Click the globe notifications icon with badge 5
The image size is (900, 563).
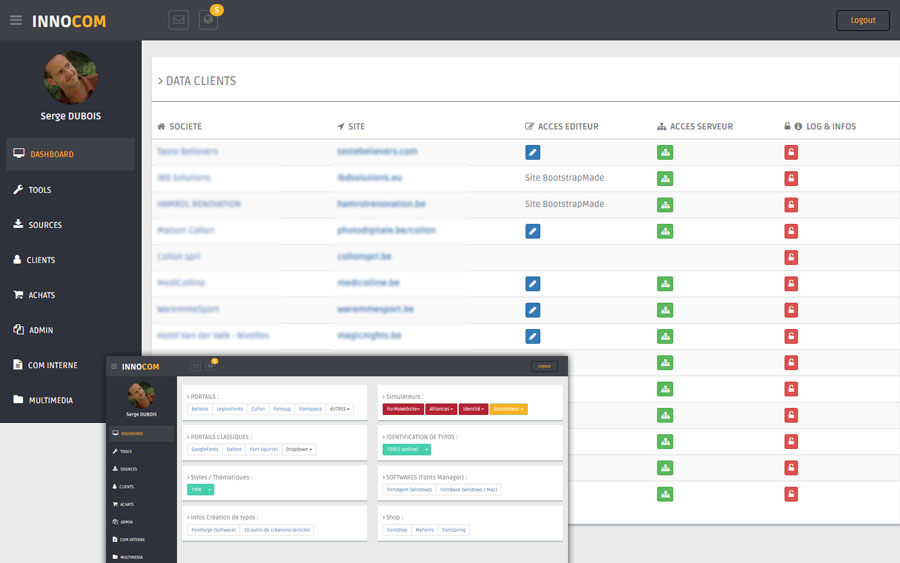pos(208,20)
